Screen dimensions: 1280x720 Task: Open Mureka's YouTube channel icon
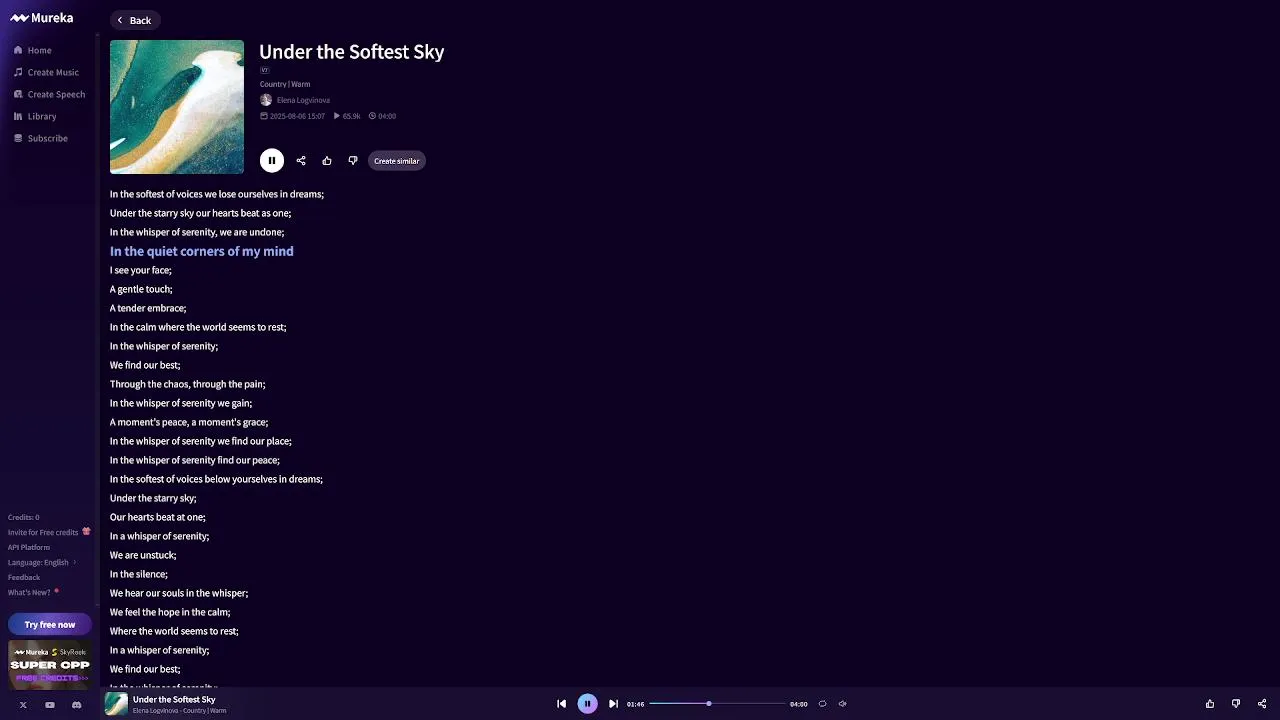point(50,705)
